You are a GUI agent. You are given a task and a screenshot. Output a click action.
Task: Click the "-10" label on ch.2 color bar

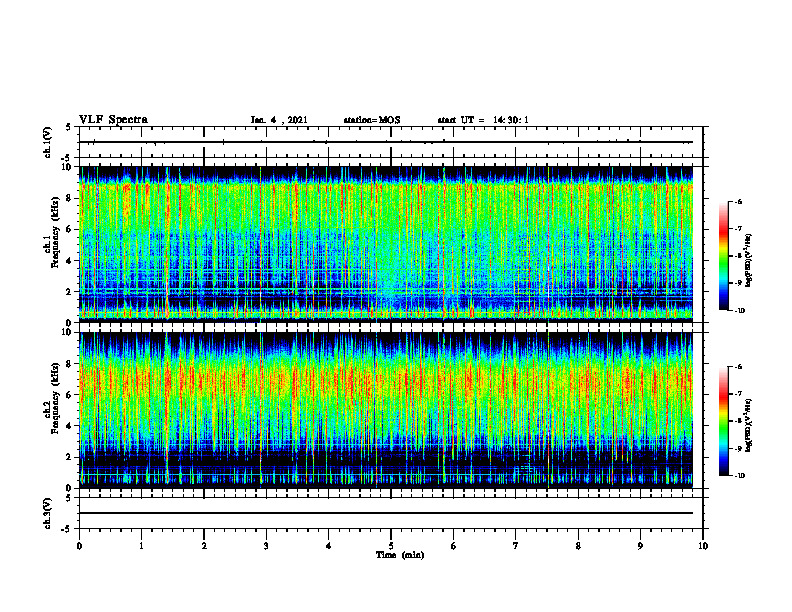pyautogui.click(x=739, y=476)
